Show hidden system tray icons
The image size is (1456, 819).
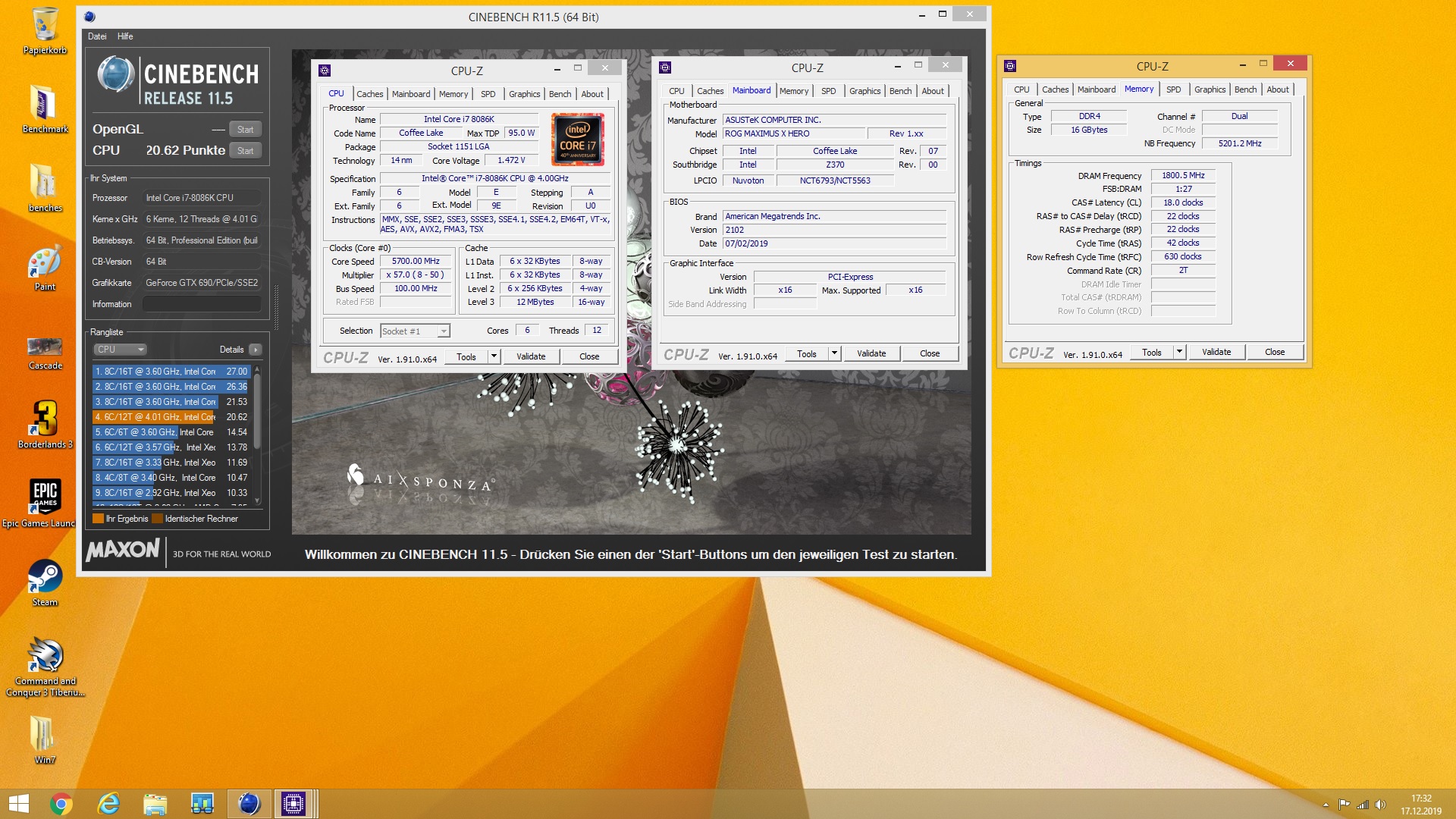(x=1326, y=805)
